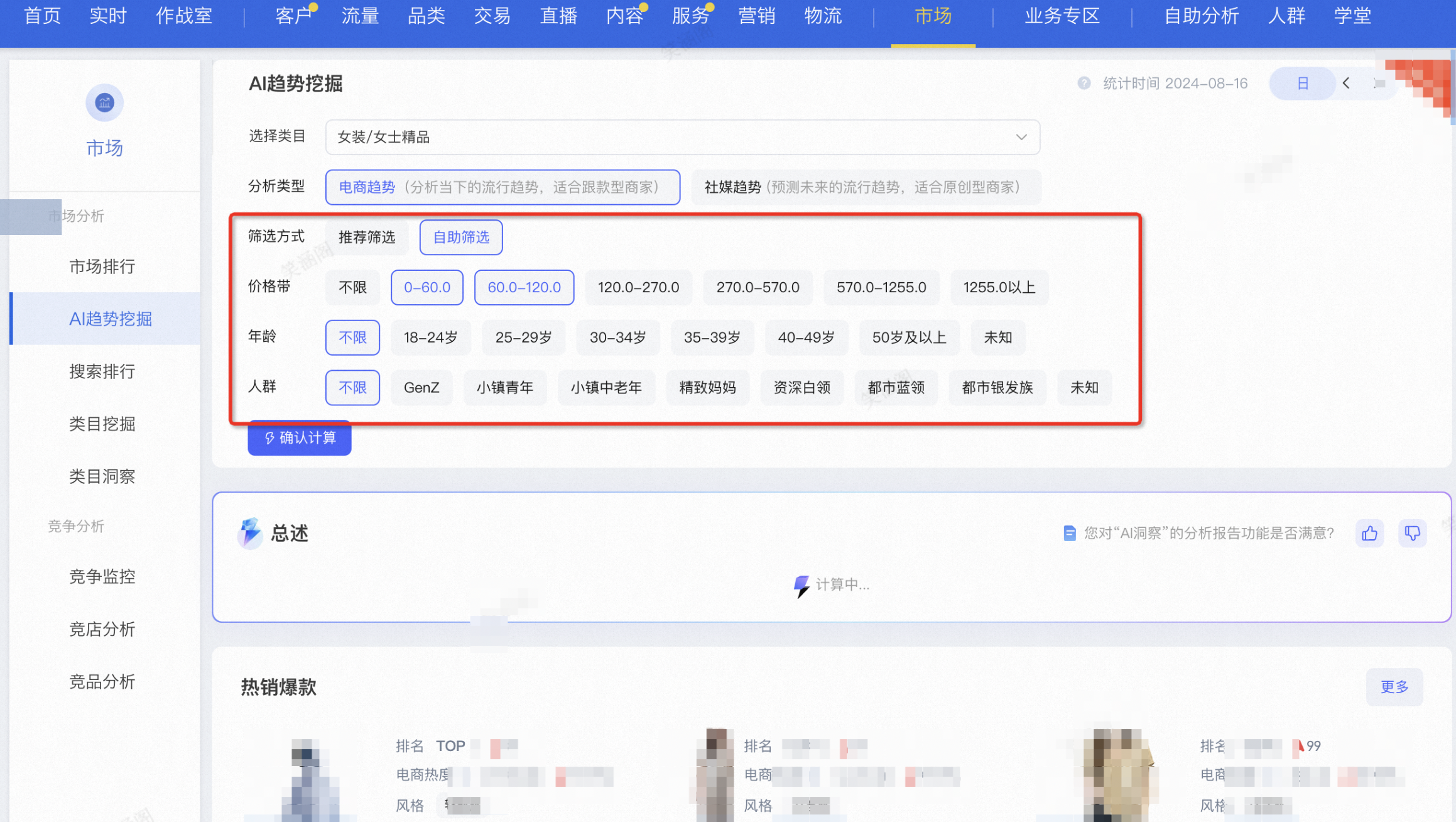Select crowd GenZ

(x=421, y=388)
